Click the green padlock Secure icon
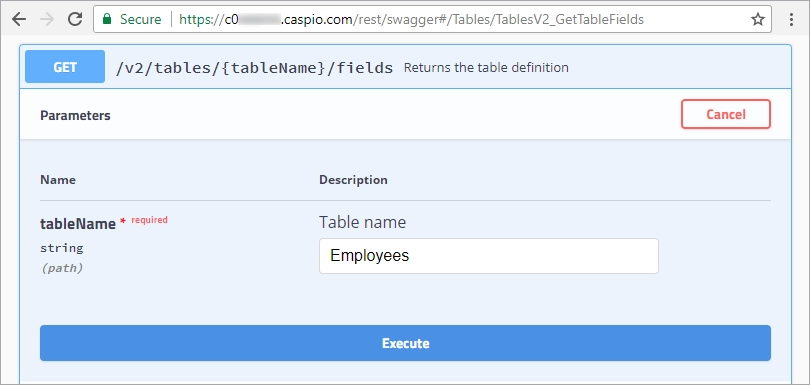This screenshot has width=810, height=385. 107,20
